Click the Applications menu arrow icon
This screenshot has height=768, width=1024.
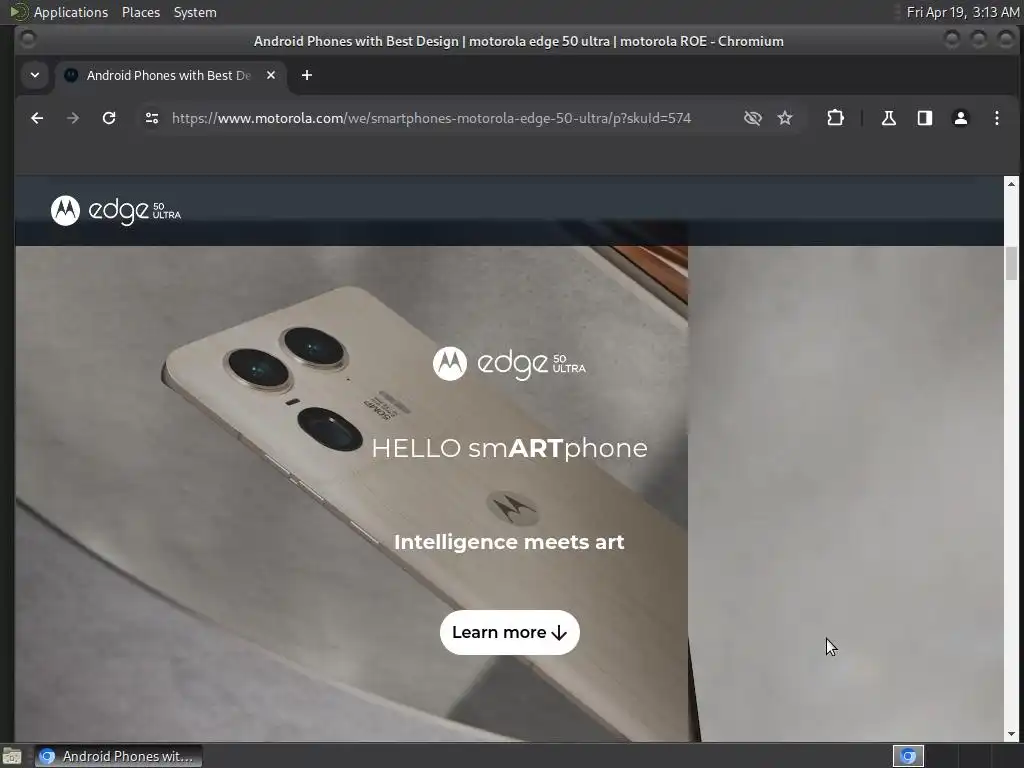pos(18,12)
